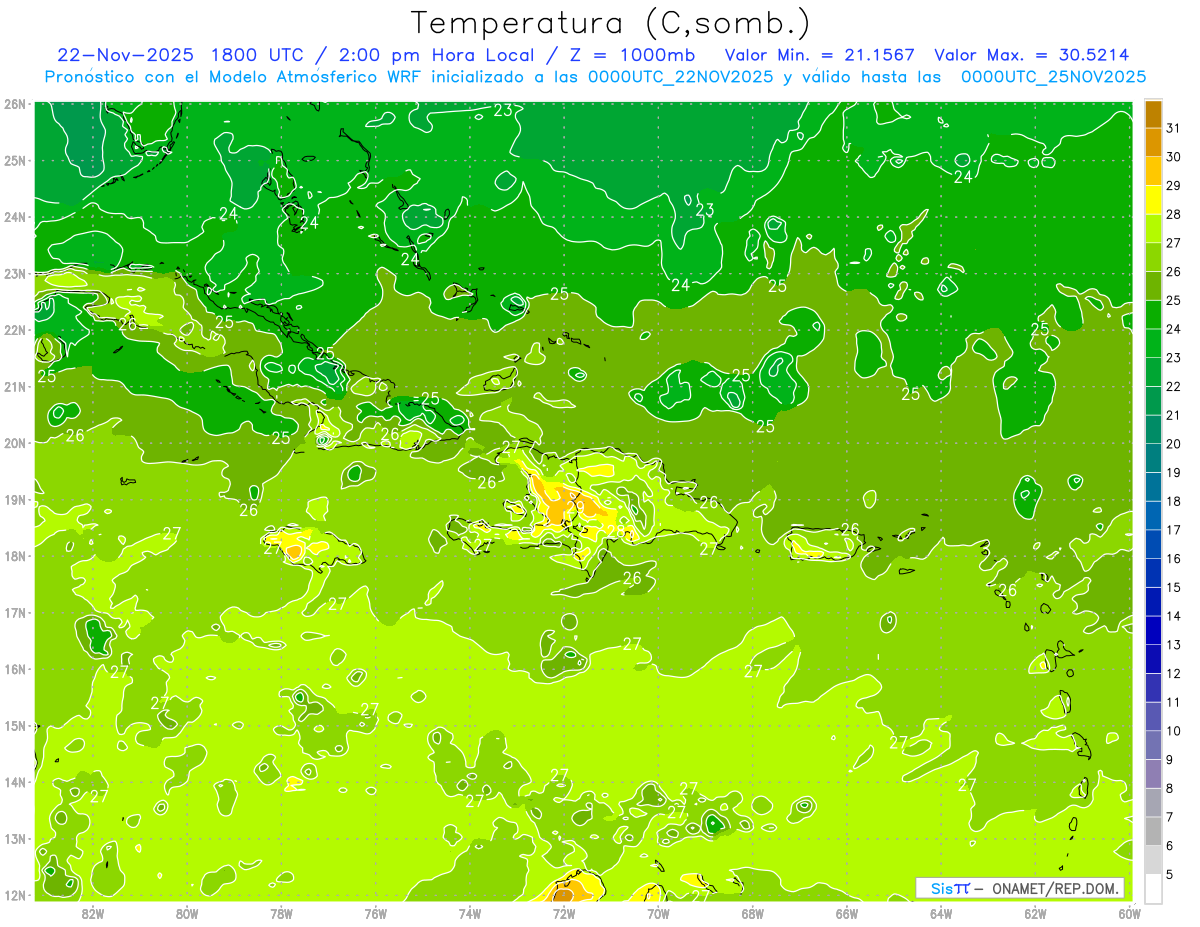Click the latitude axis label "17N"

point(15,612)
